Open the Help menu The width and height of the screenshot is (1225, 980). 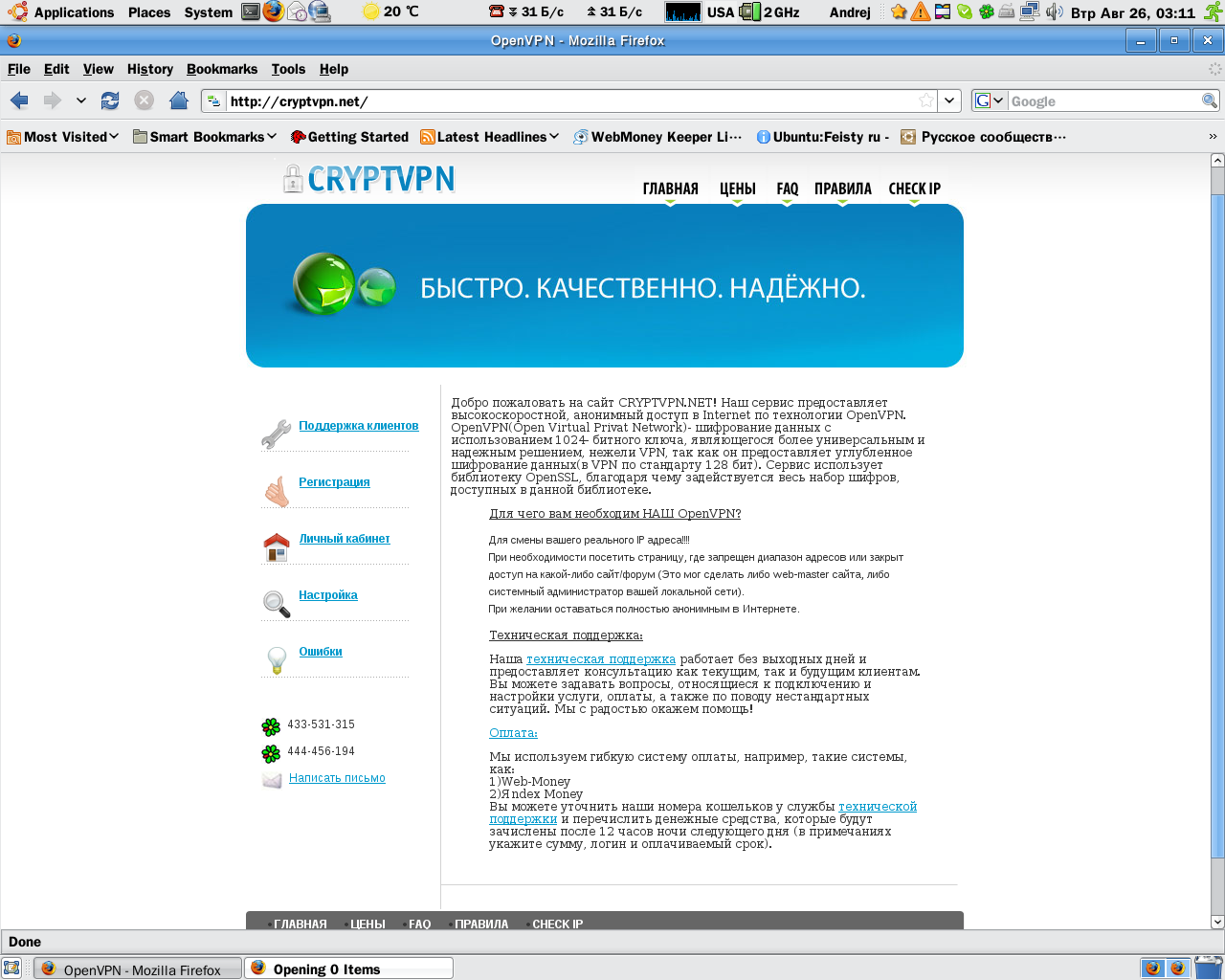(334, 69)
